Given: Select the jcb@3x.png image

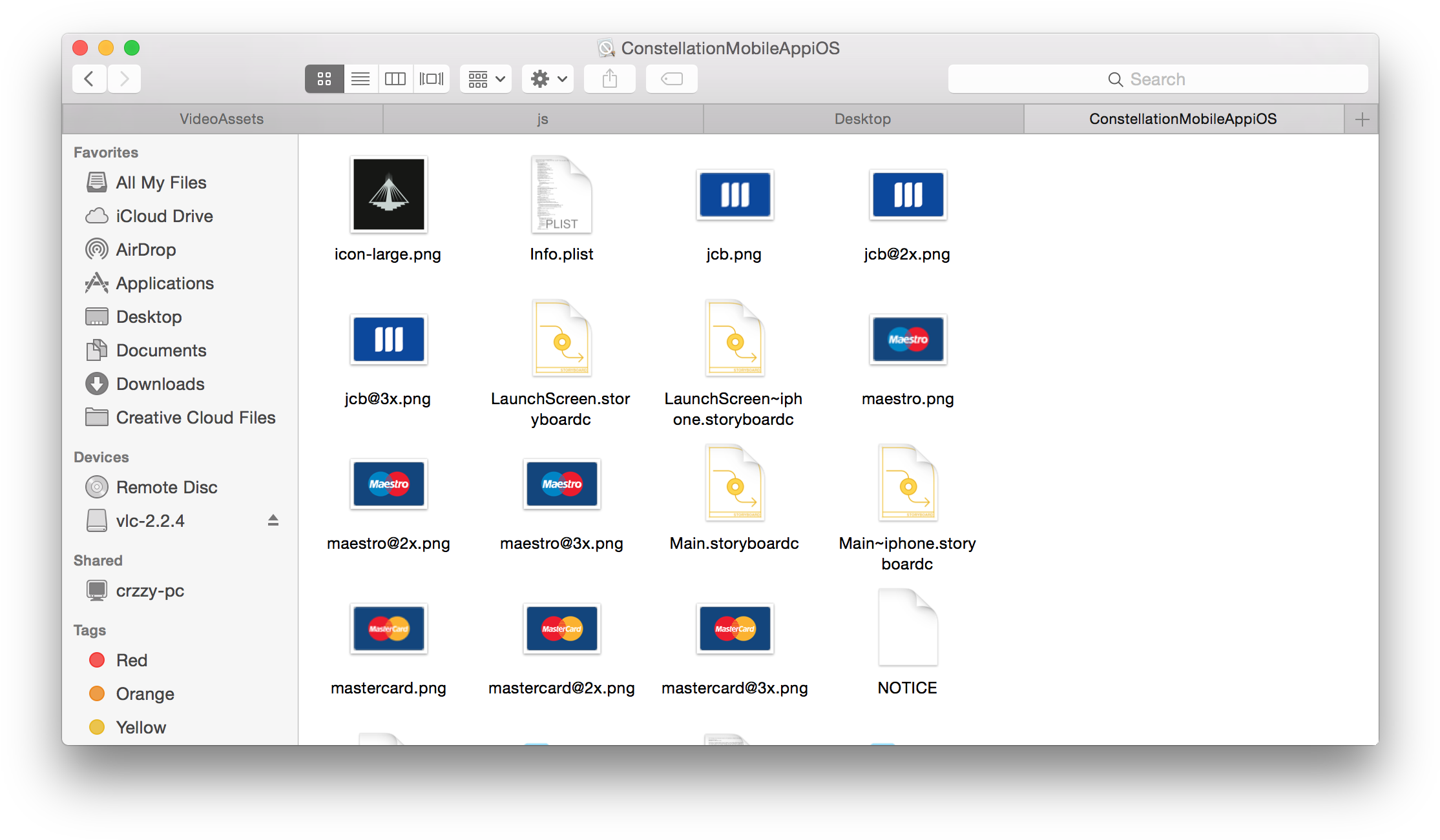Looking at the screenshot, I should tap(388, 339).
